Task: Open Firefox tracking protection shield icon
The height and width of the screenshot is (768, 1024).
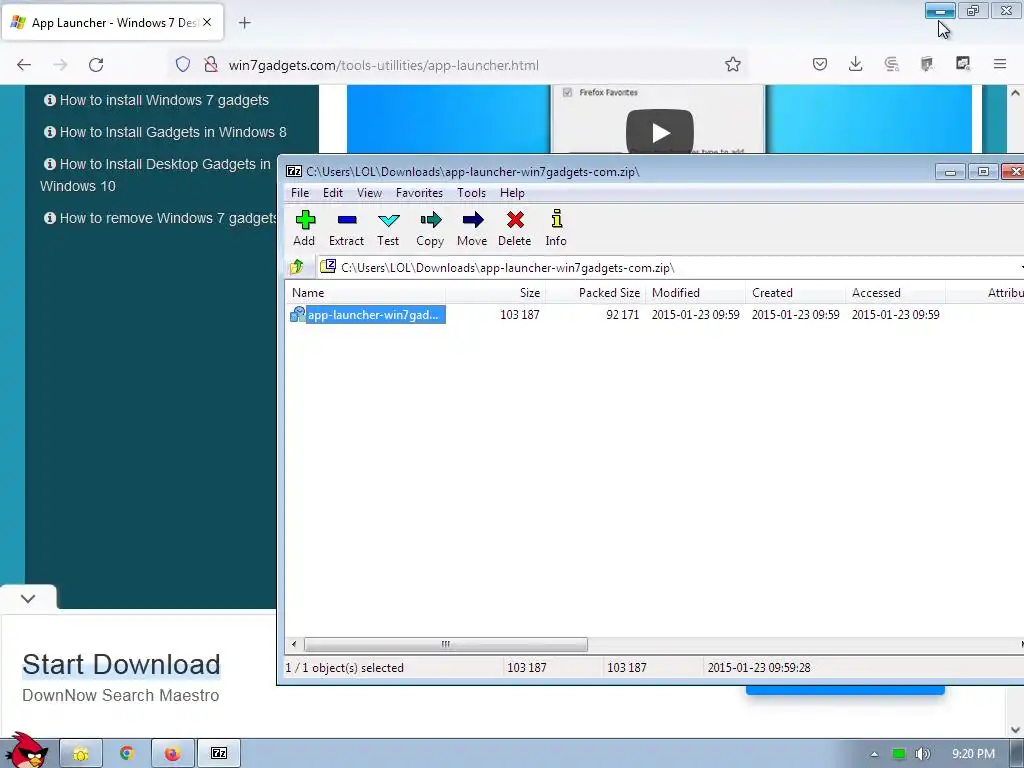Action: coord(183,65)
